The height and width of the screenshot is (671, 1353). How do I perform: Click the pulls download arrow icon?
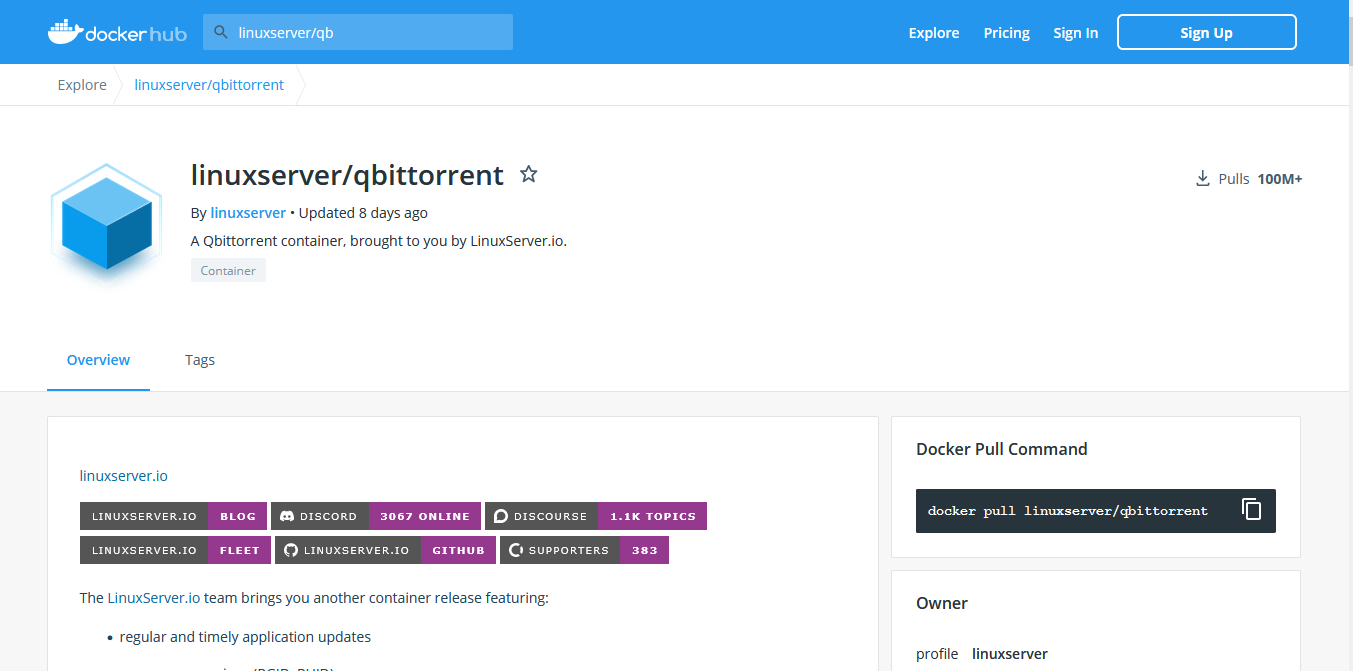[x=1203, y=179]
